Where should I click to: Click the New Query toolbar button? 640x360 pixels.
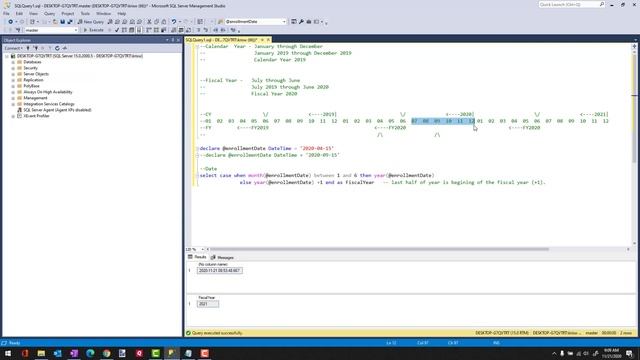[x=91, y=22]
